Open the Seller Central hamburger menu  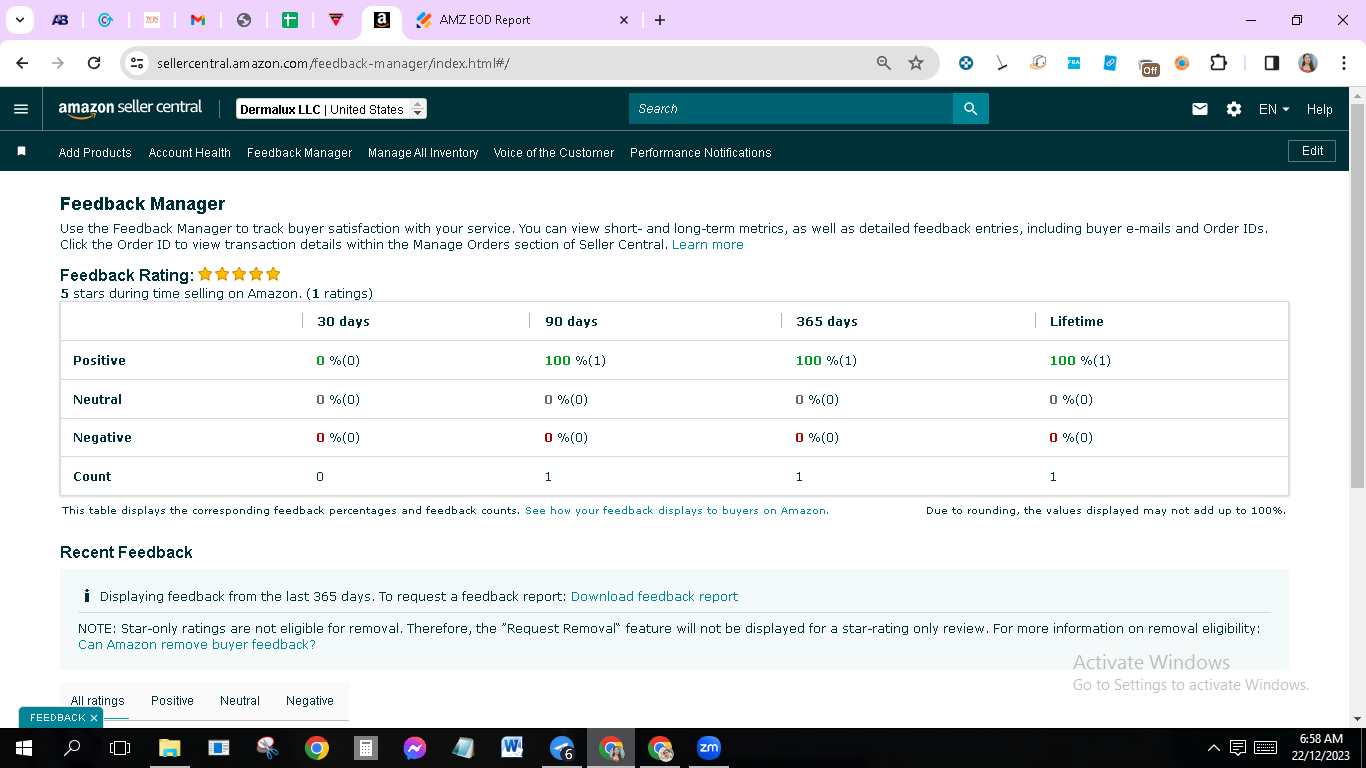coord(21,109)
